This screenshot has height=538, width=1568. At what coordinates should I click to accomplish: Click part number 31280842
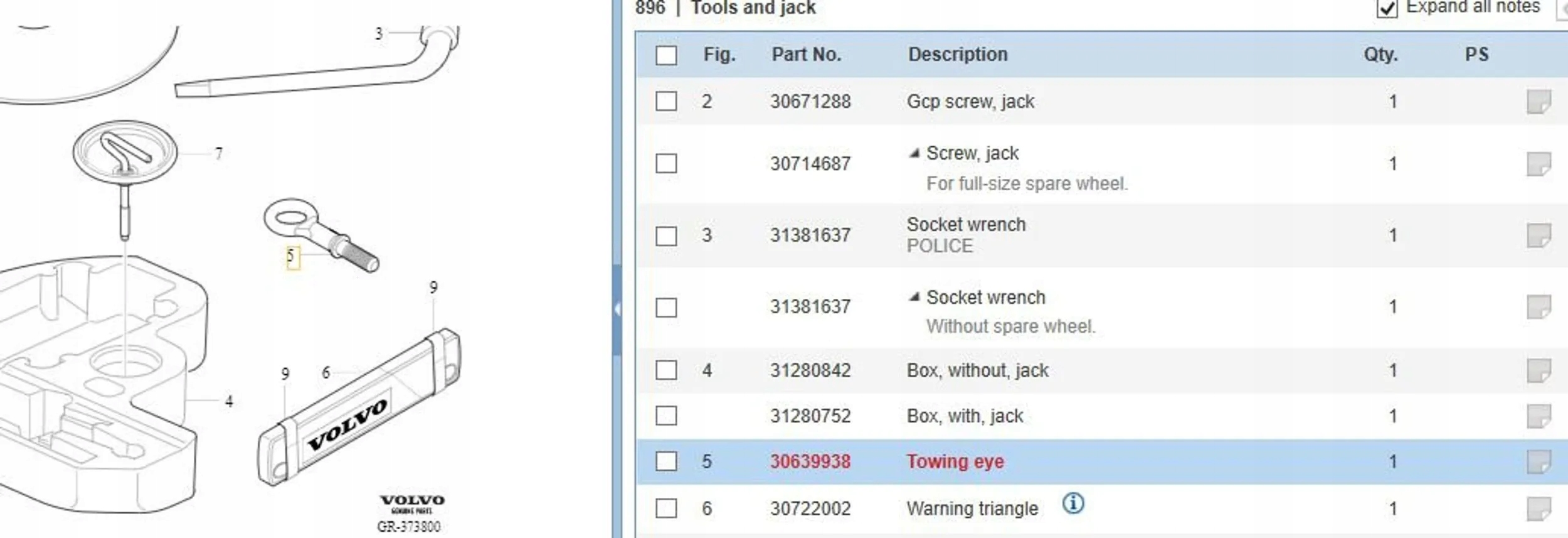tap(810, 370)
